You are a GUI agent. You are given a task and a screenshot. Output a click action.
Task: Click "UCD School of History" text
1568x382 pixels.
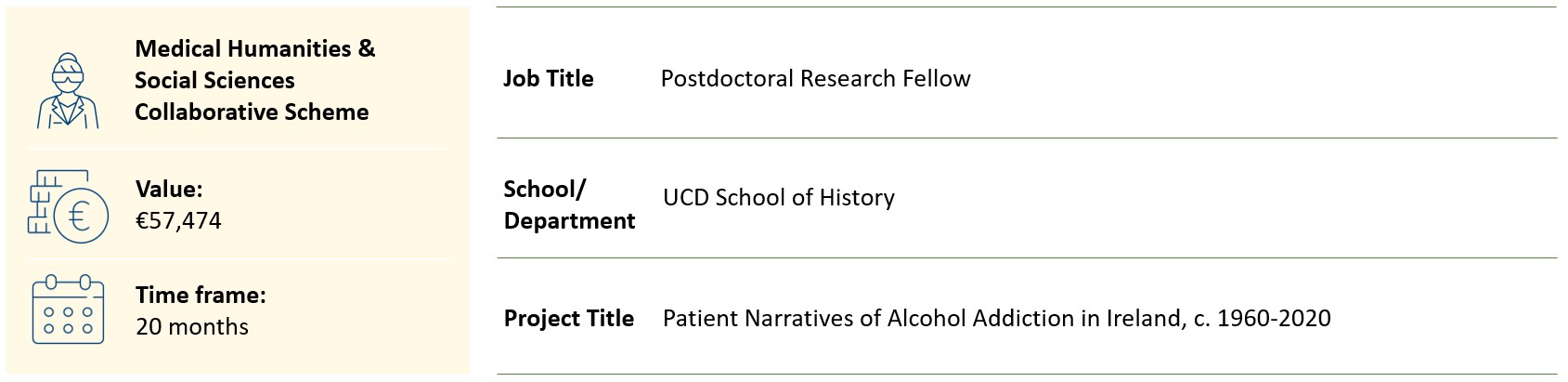778,197
